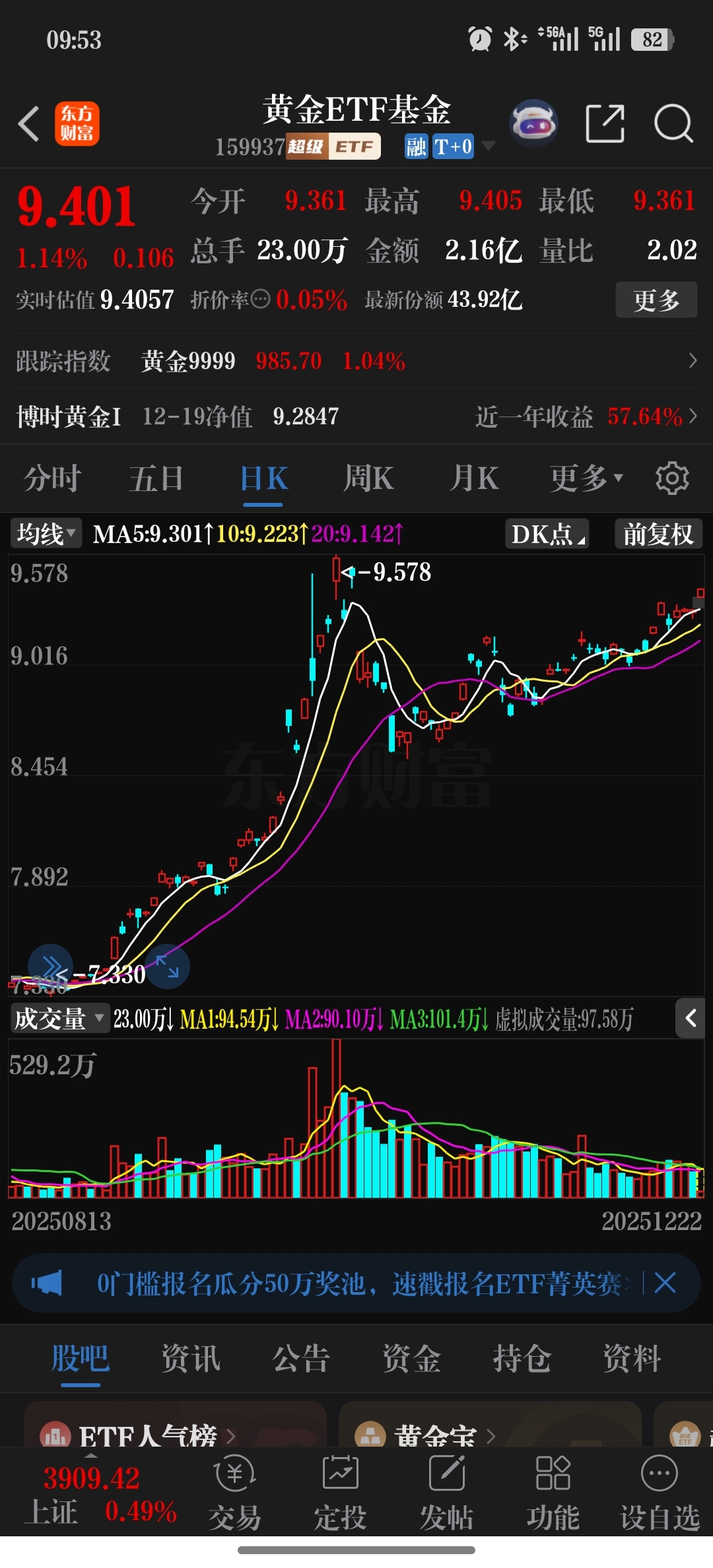The width and height of the screenshot is (713, 1568).
Task: Open the 成交量 indicator dropdown
Action: click(59, 1019)
